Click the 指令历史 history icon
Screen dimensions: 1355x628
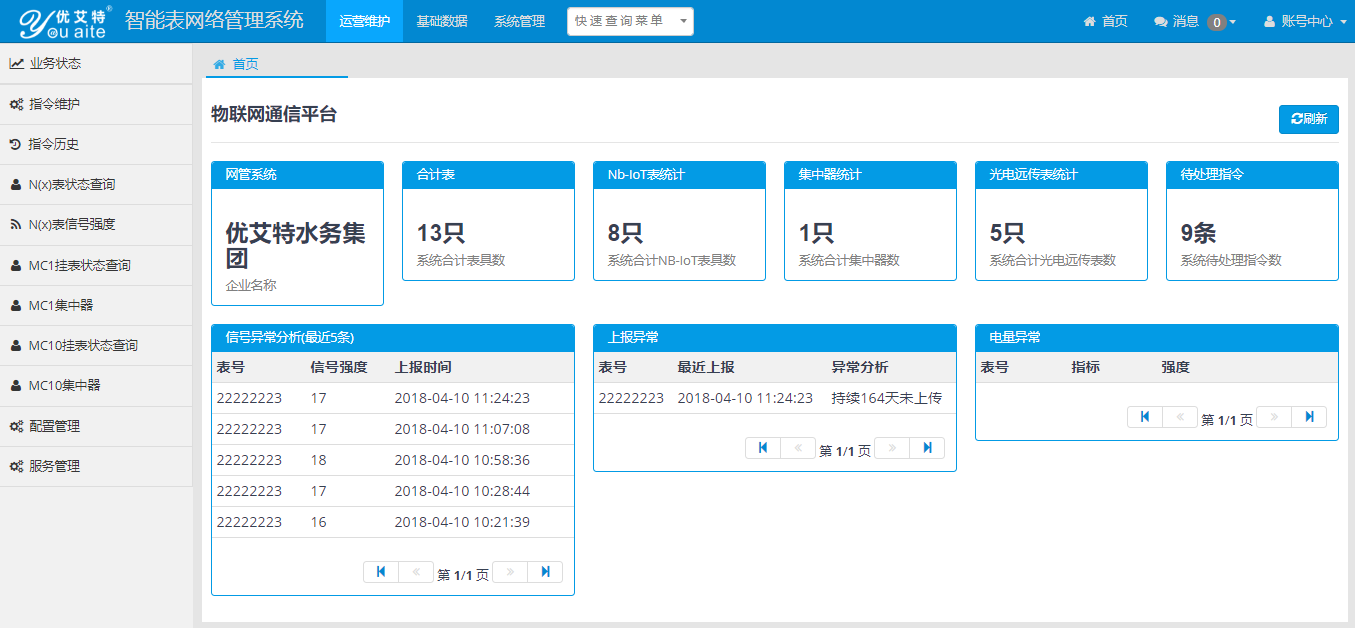(16, 145)
